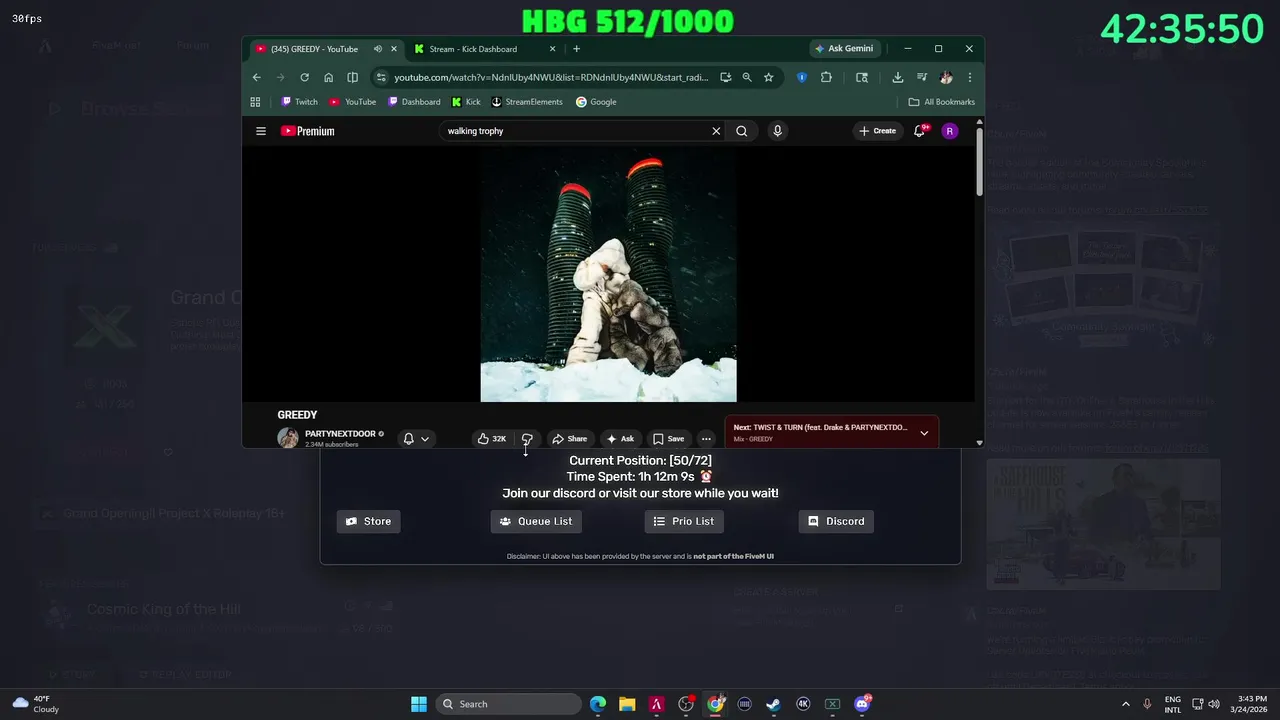The image size is (1280, 720).
Task: Open notification preferences chevron beside bell
Action: [x=425, y=439]
